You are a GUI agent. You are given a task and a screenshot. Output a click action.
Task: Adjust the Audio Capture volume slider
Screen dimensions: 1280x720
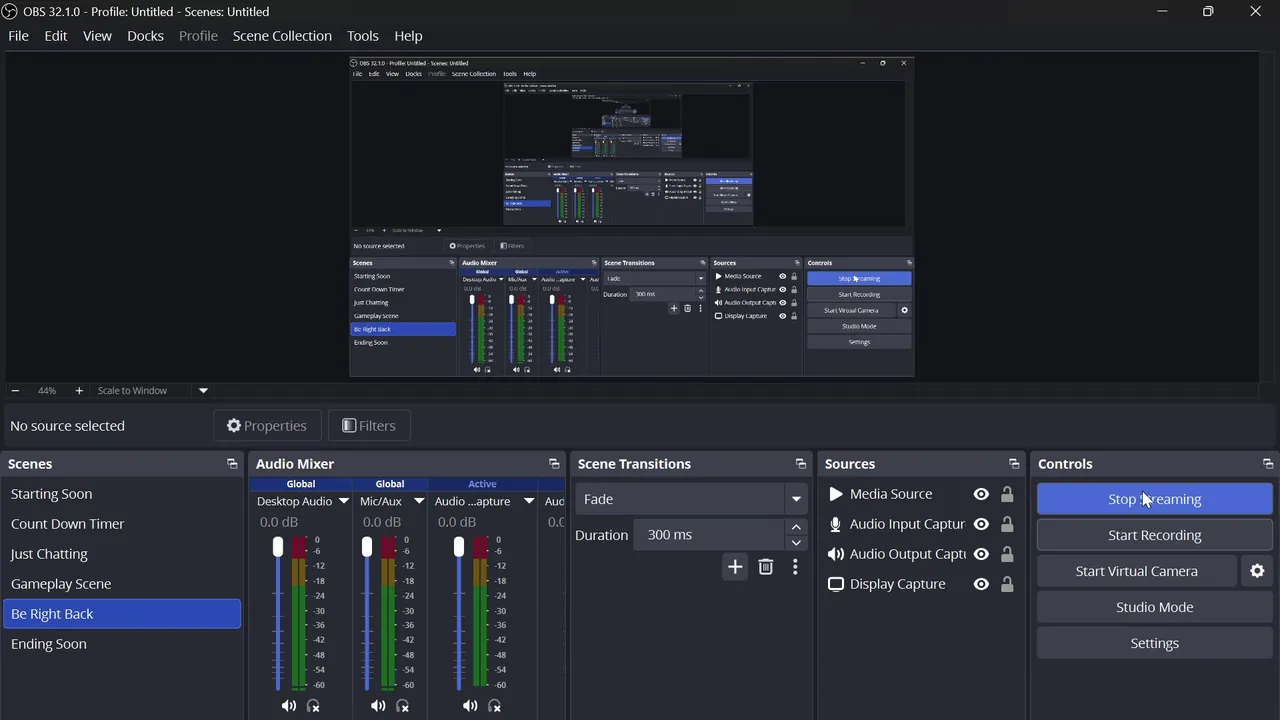pos(459,547)
